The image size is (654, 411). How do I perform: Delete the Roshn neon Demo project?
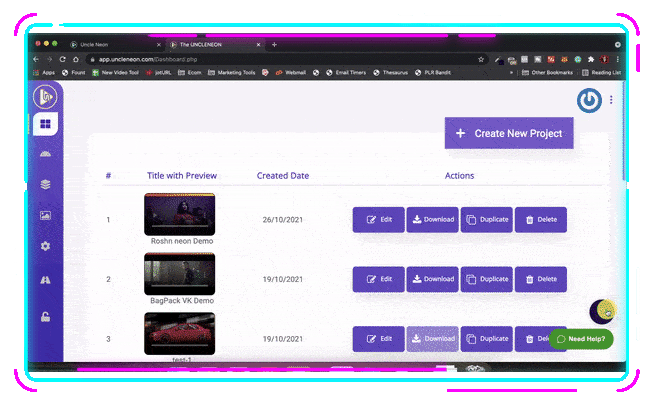tap(541, 219)
